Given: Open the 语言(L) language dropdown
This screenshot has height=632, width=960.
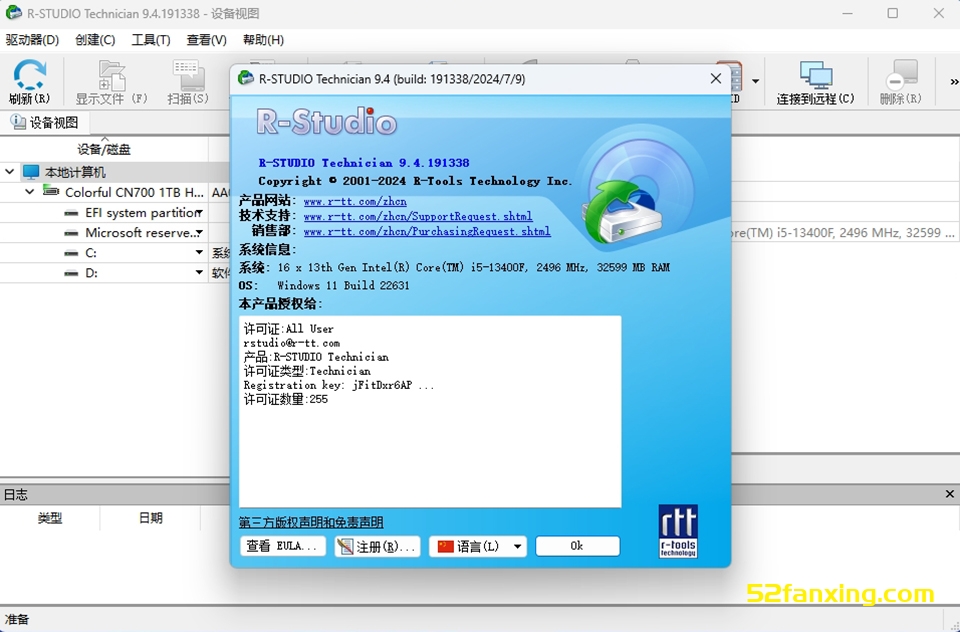Looking at the screenshot, I should (x=478, y=546).
